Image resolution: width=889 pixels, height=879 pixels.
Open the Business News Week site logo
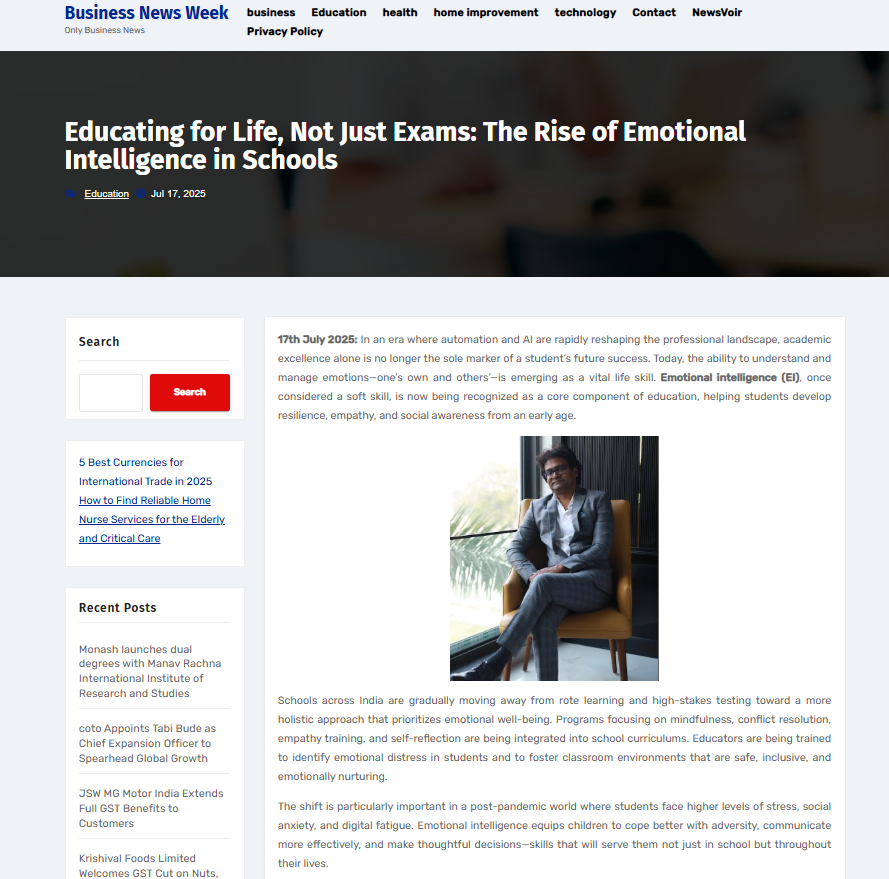click(146, 12)
